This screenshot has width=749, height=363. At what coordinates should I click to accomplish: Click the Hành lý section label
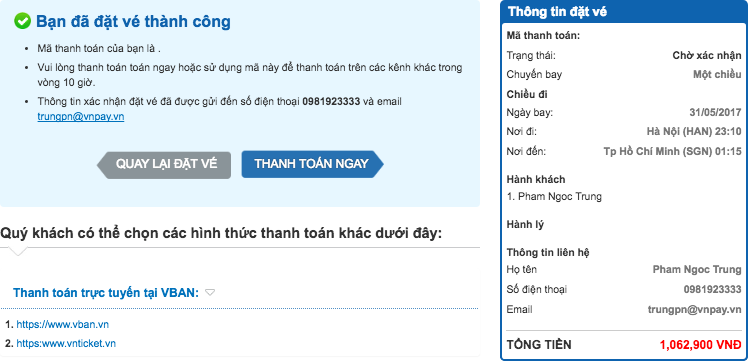[x=525, y=224]
